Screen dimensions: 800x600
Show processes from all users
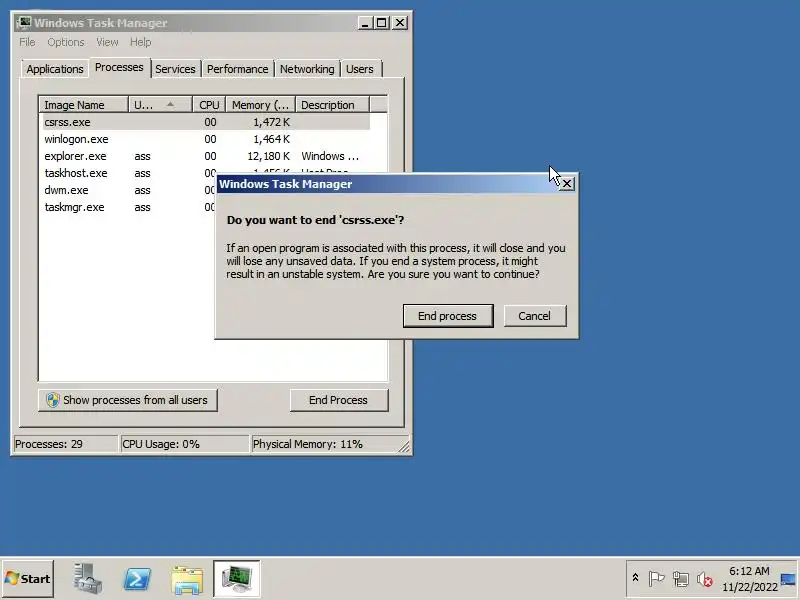(128, 400)
